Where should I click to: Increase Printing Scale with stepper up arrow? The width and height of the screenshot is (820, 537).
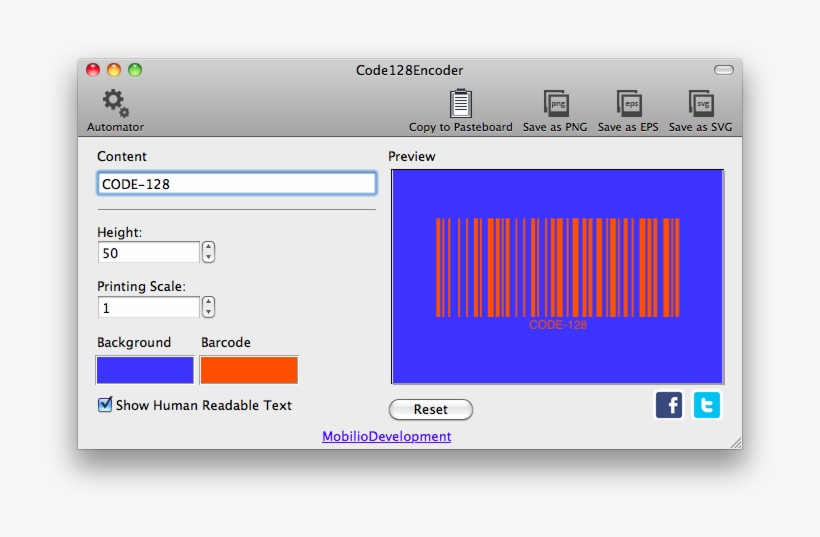(208, 302)
